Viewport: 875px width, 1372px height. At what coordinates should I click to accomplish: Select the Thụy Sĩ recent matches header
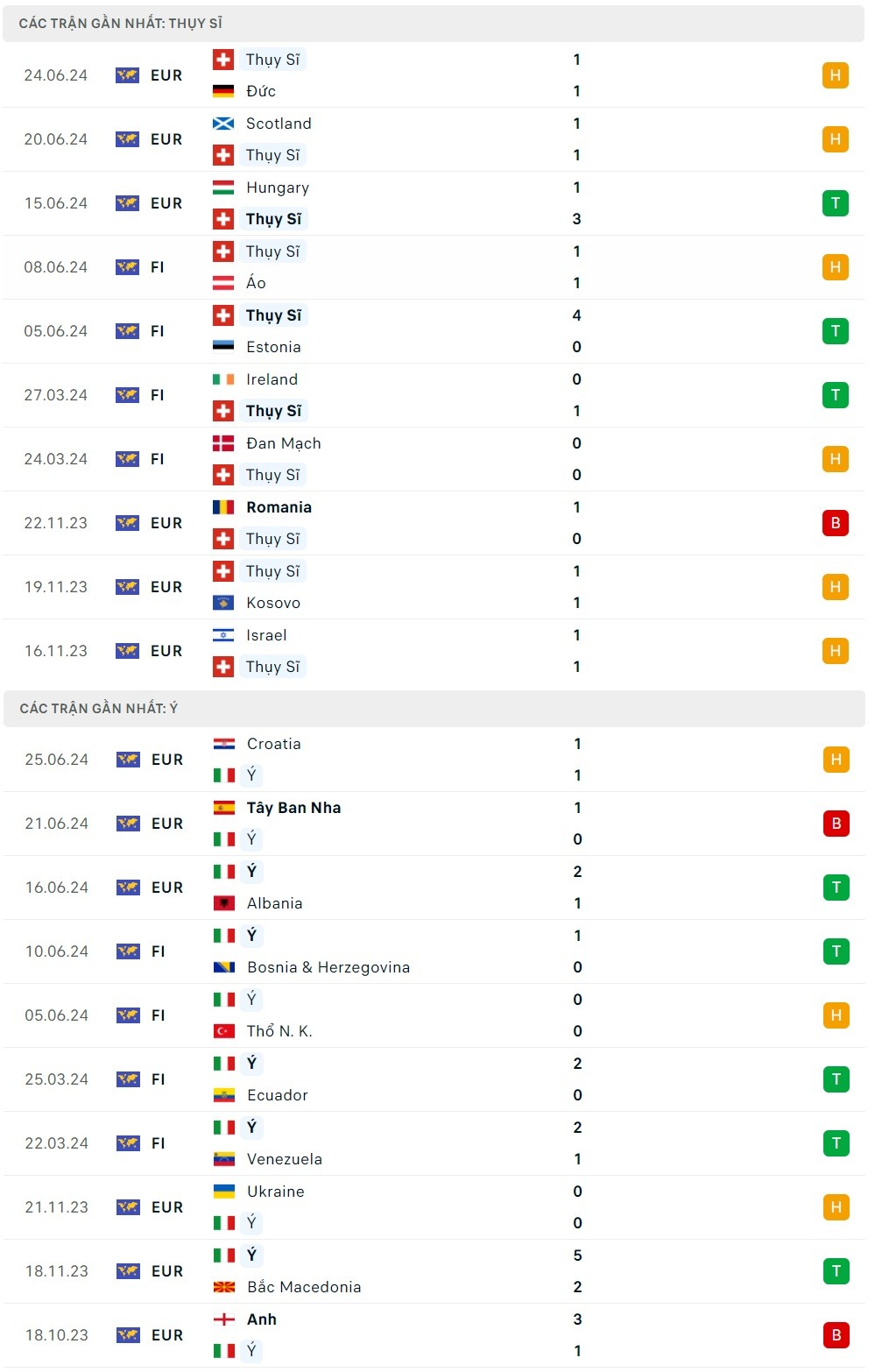click(121, 24)
